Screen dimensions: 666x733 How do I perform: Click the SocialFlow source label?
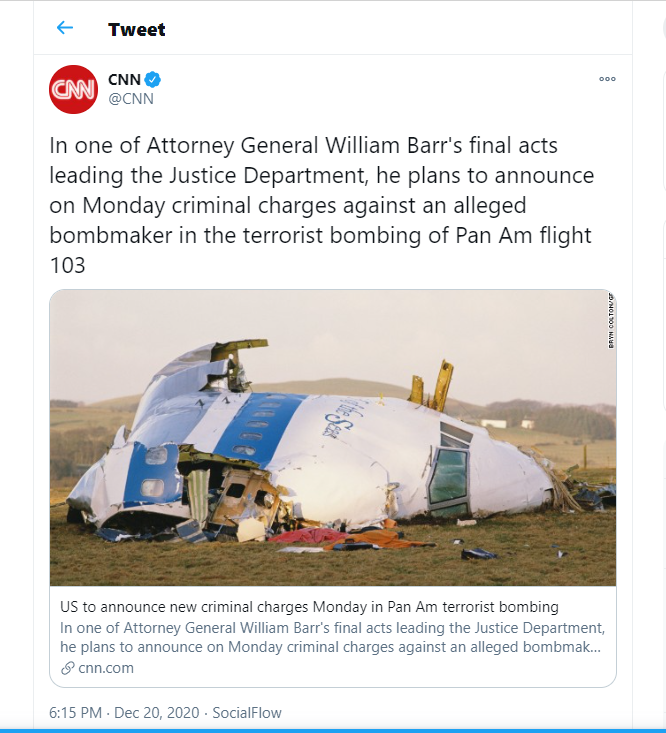247,712
